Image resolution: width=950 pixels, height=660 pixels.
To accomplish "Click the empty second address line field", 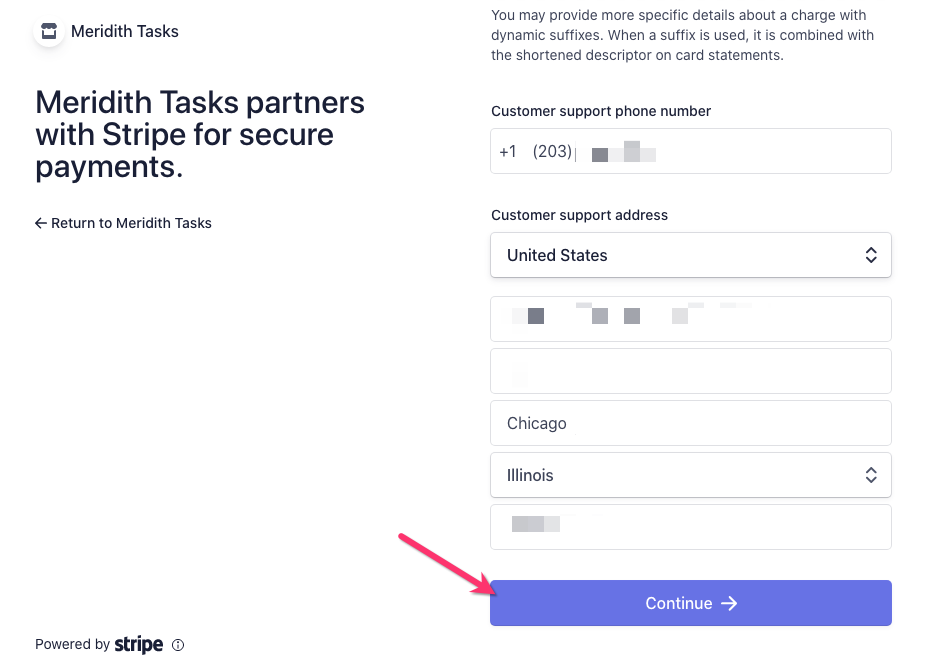I will click(690, 371).
